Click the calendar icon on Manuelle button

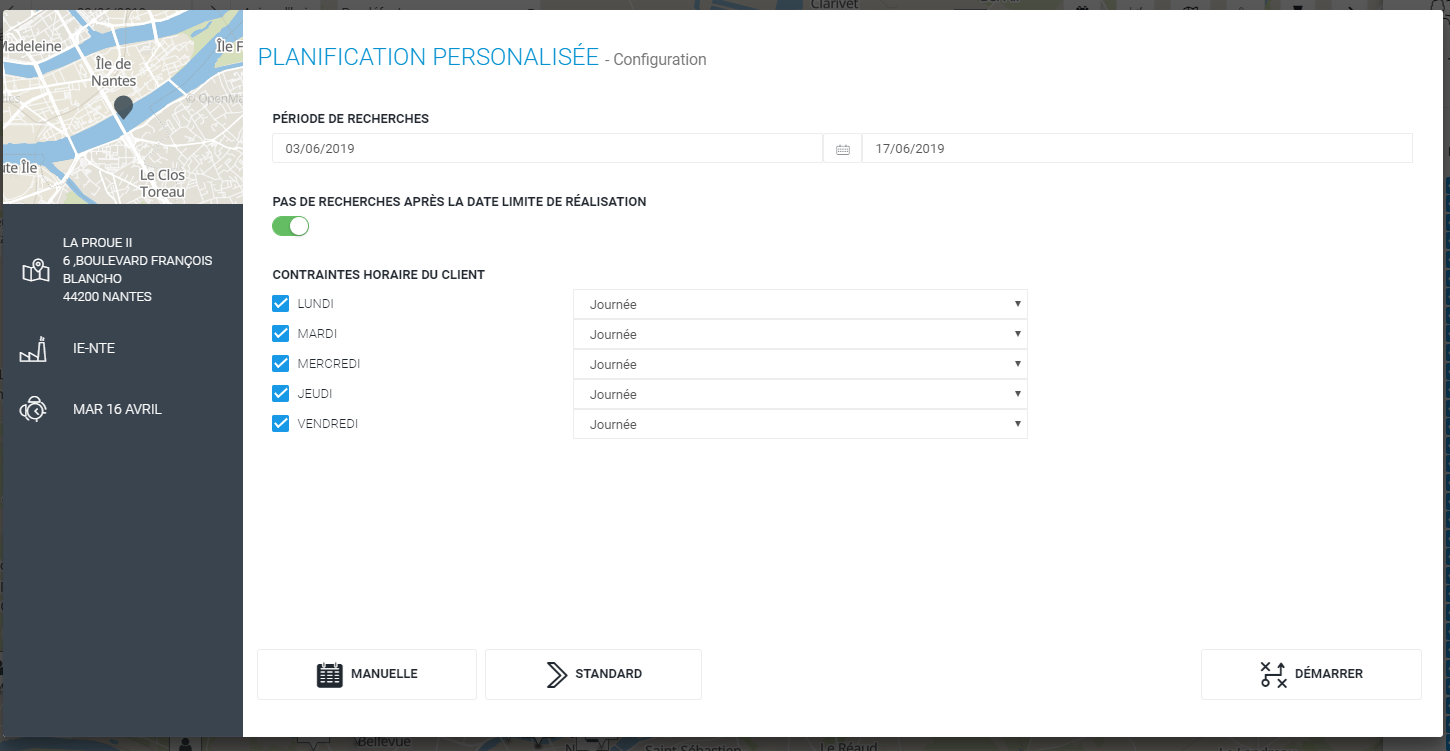[x=329, y=674]
